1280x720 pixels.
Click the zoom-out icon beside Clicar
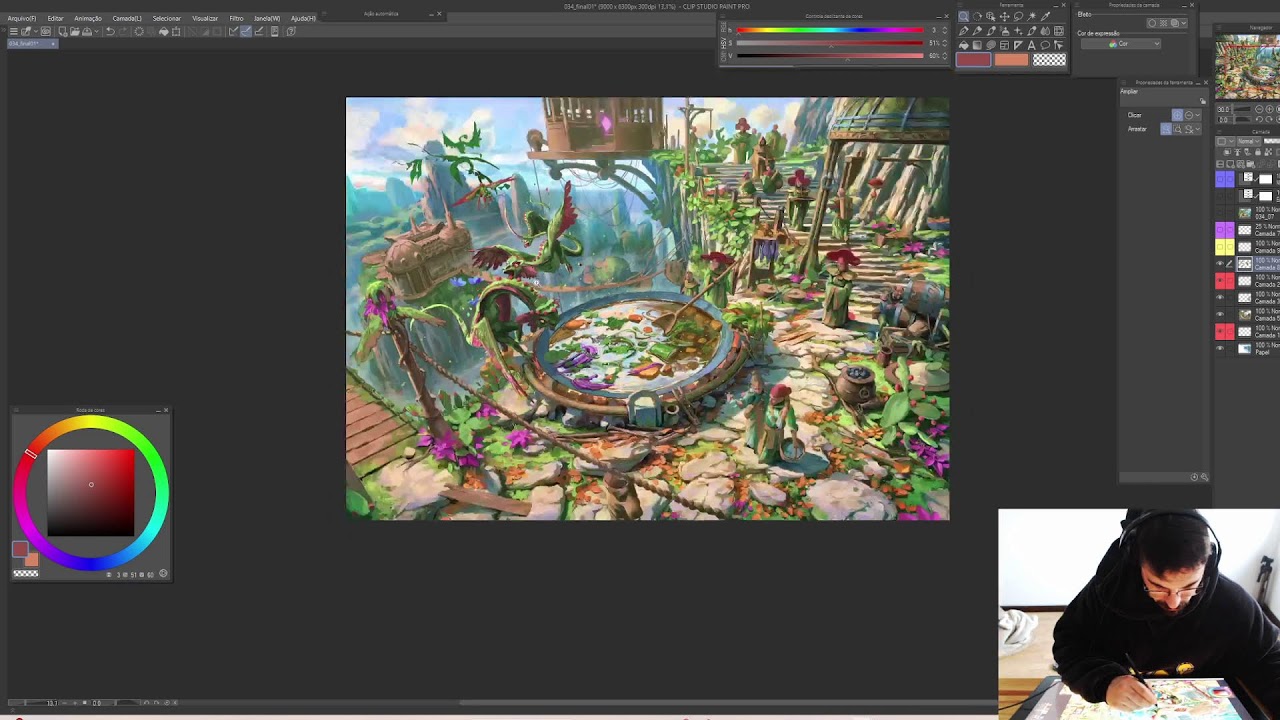point(1189,115)
